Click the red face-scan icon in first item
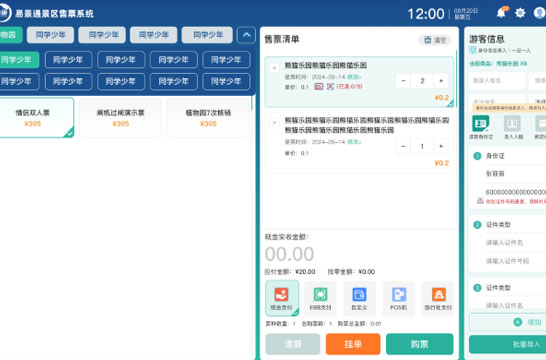This screenshot has width=546, height=360. coord(330,87)
